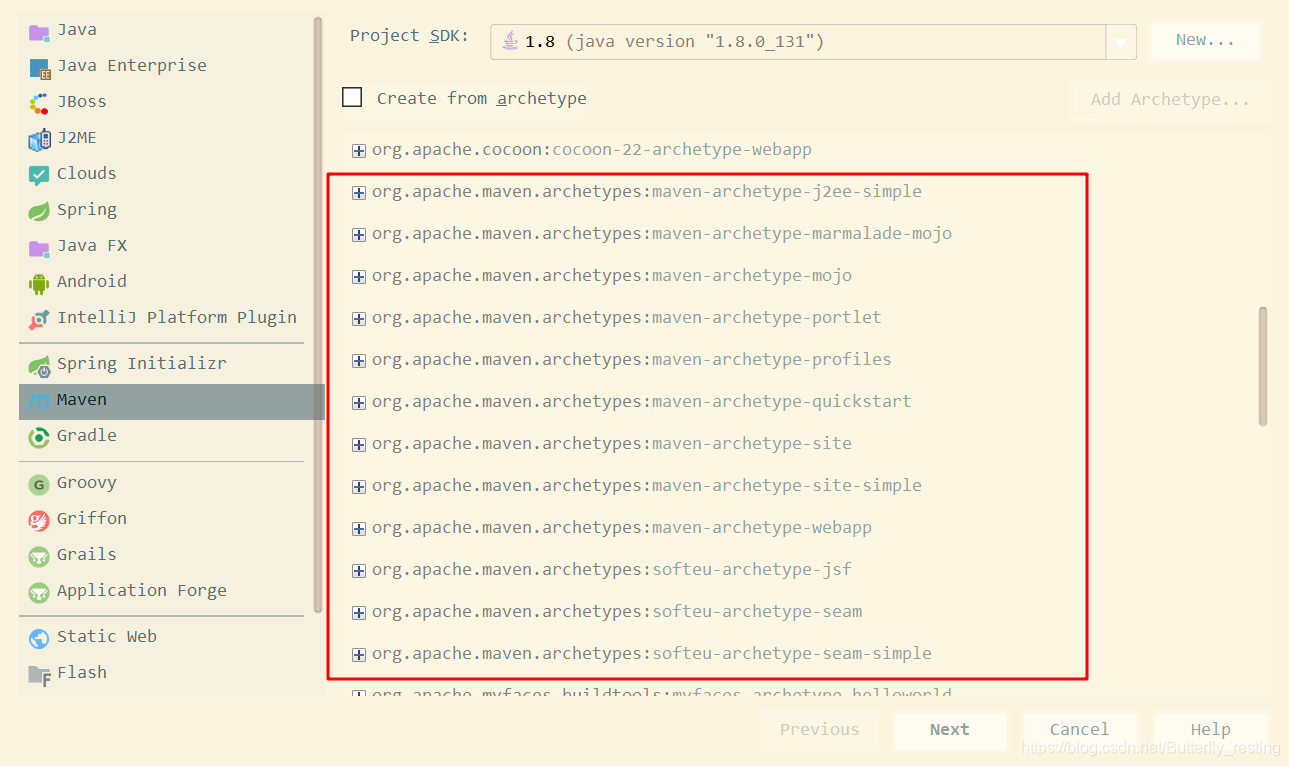
Task: Expand maven-archetype-webapp node
Action: pos(359,529)
